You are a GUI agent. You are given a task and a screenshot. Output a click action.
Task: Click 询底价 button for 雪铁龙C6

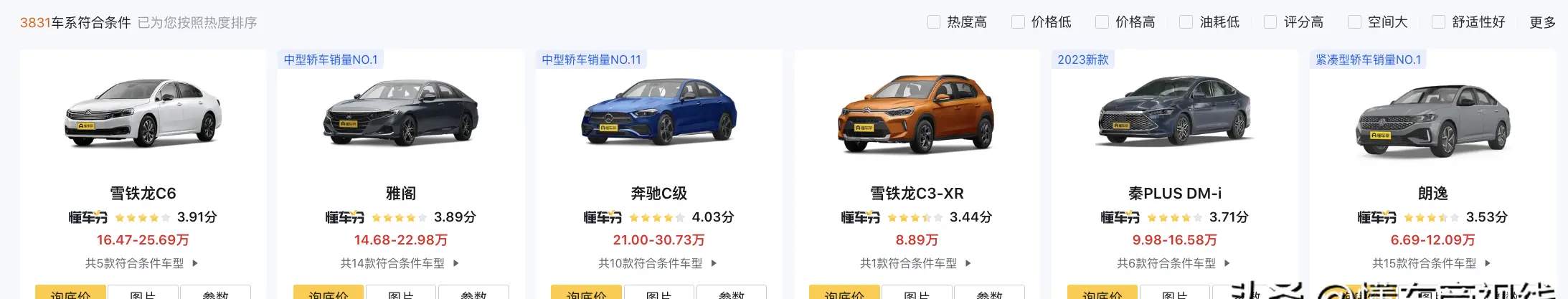(70, 293)
